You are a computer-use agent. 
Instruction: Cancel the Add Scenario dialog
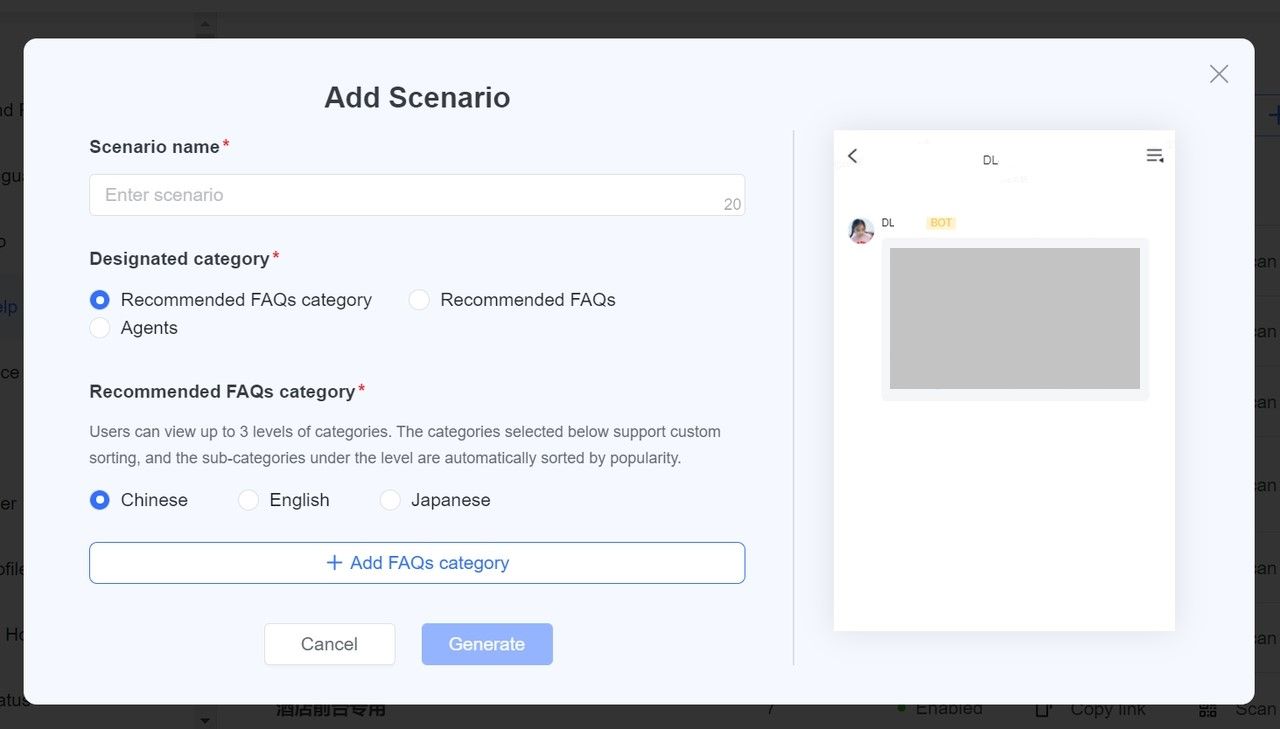coord(329,644)
